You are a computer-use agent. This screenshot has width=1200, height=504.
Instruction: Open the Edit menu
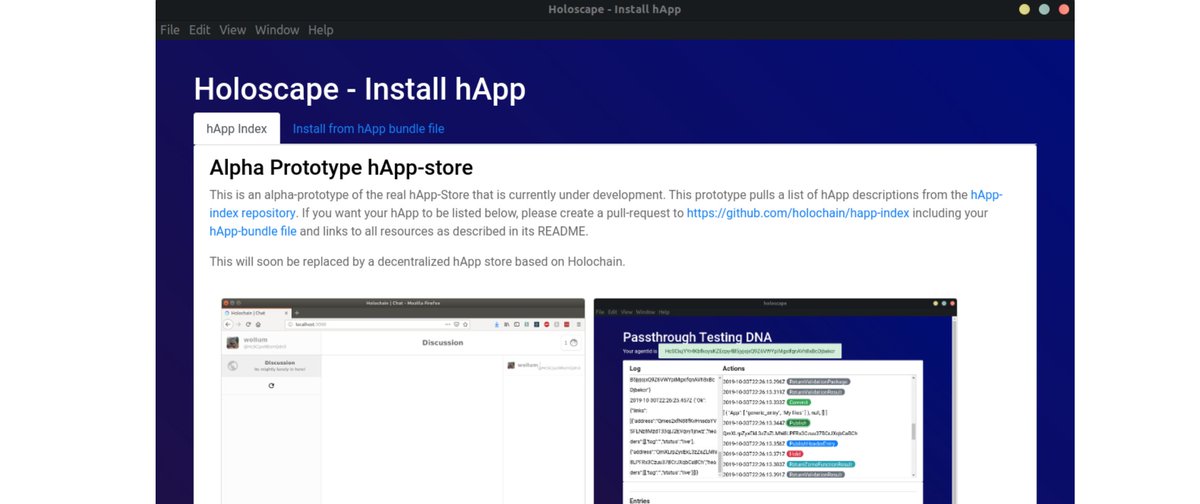click(x=200, y=30)
